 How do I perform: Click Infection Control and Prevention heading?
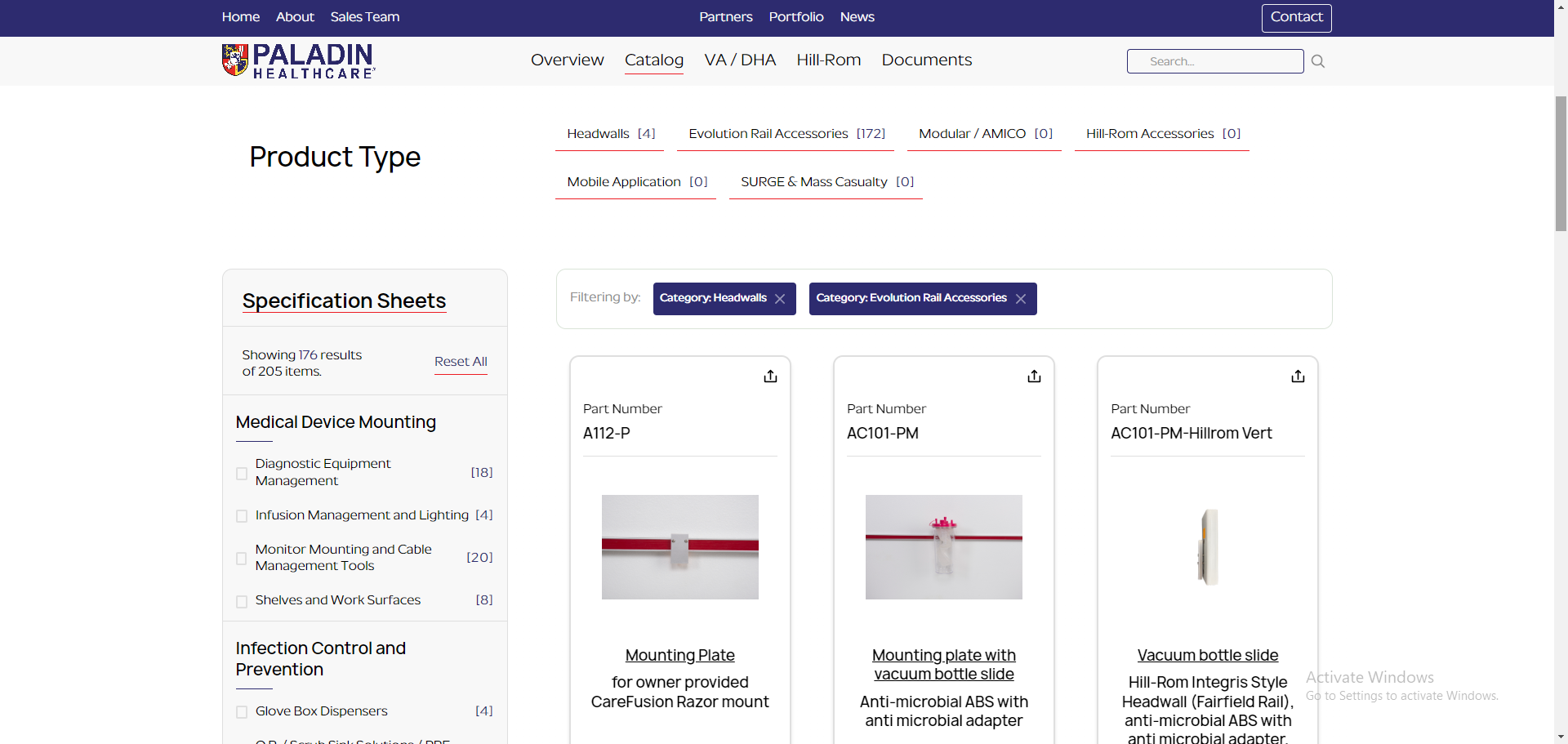tap(321, 659)
